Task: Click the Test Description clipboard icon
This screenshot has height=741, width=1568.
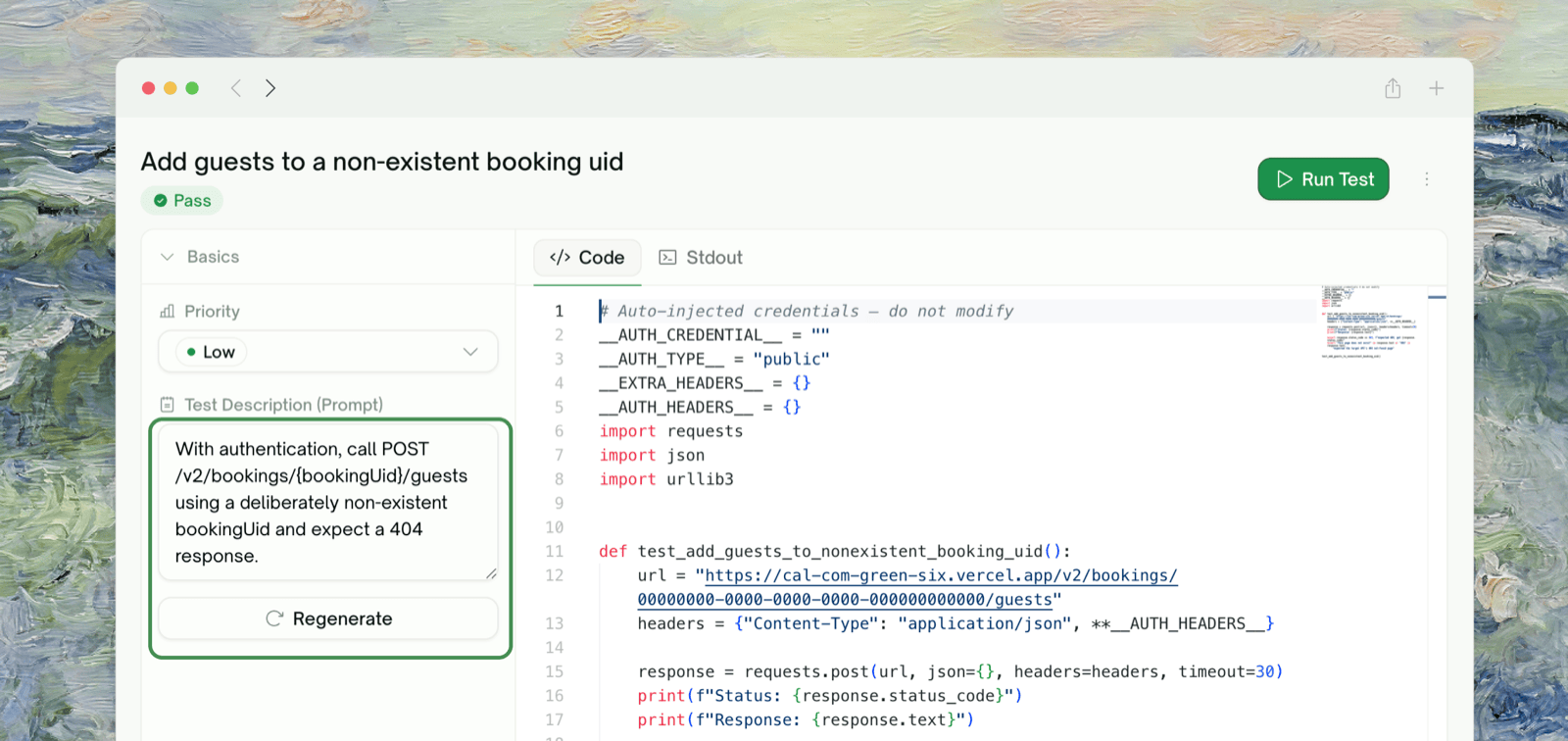Action: point(168,405)
